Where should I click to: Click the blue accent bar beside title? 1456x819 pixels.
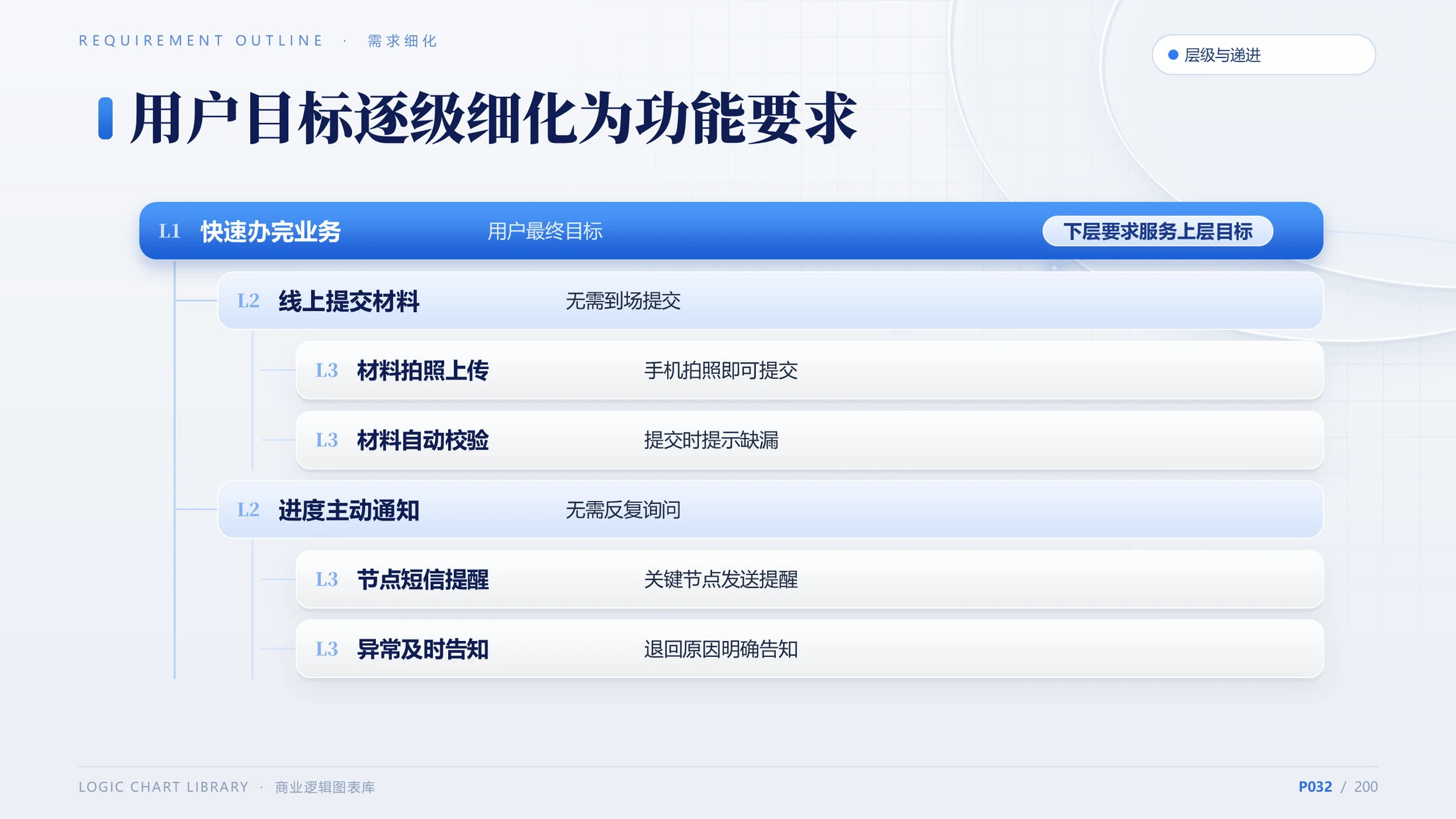tap(105, 118)
